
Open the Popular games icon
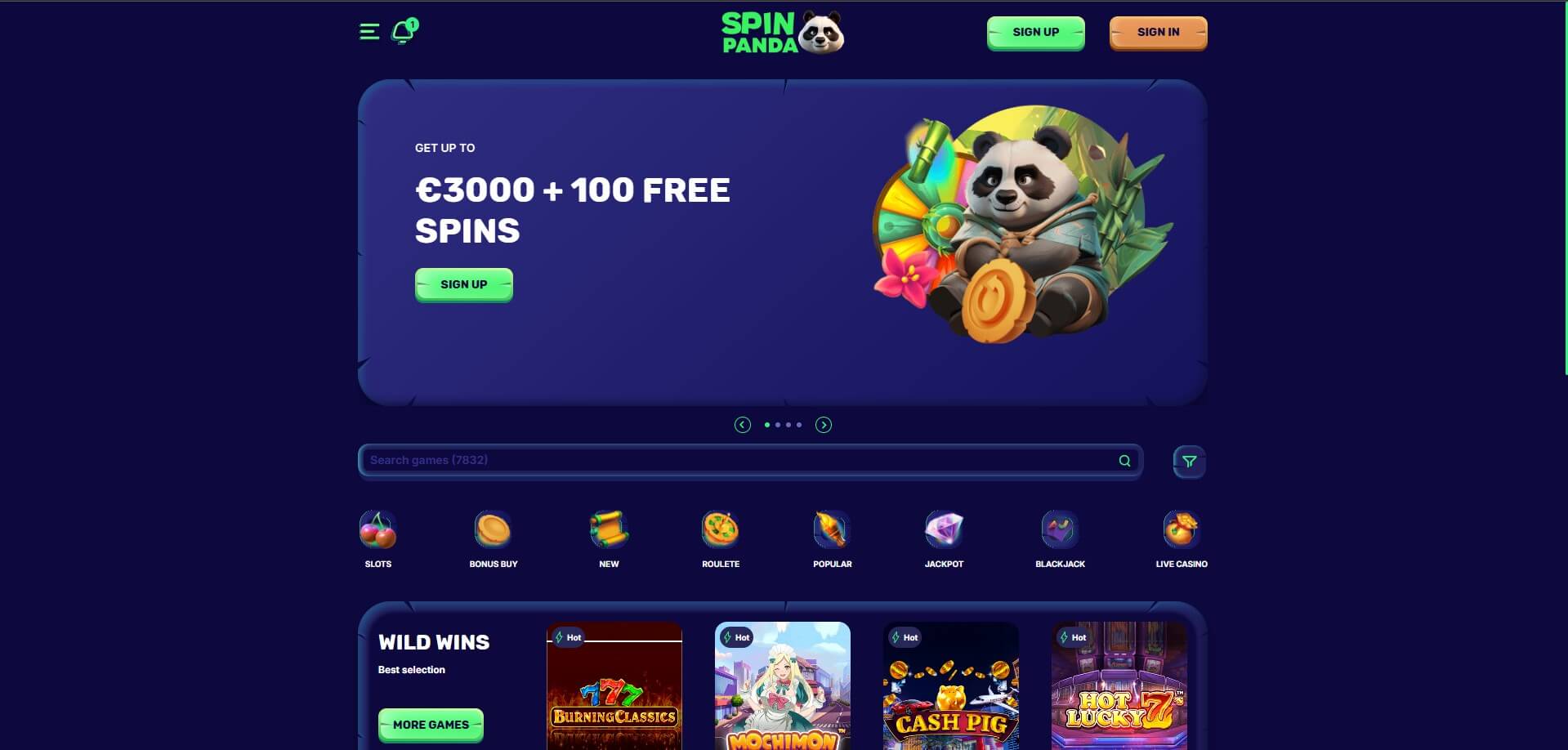tap(832, 529)
